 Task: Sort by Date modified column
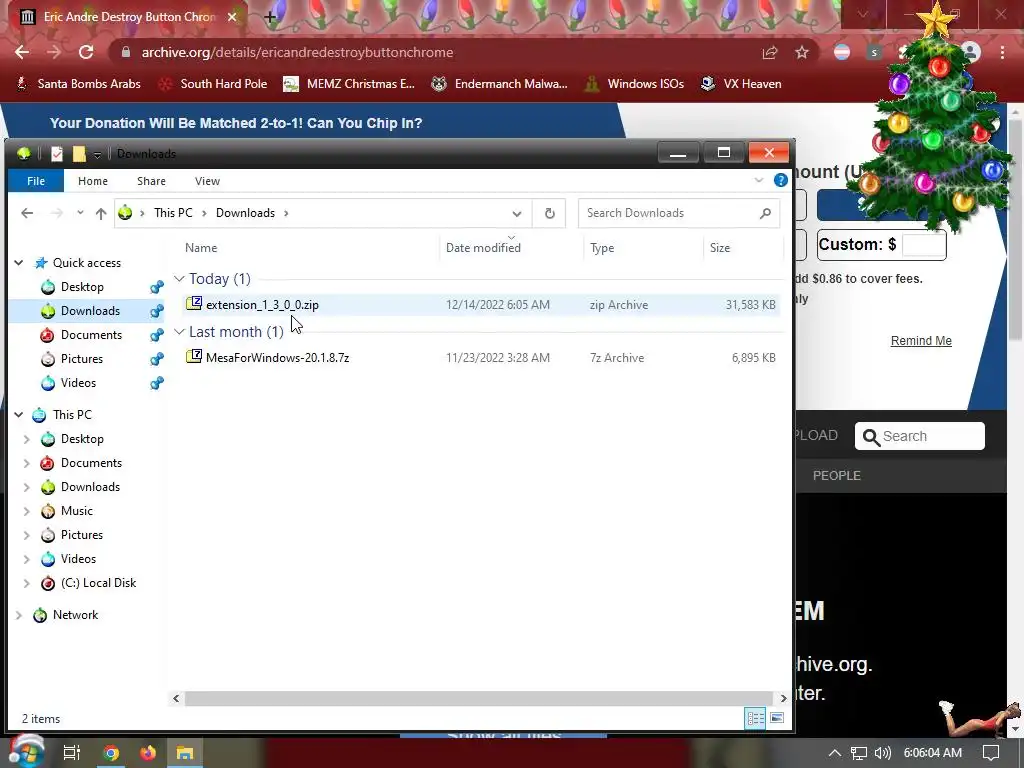point(483,248)
